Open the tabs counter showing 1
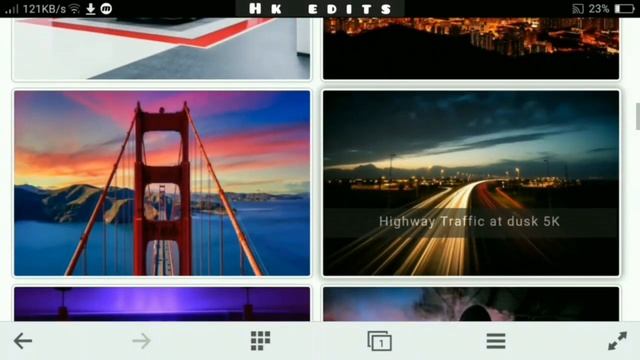Image resolution: width=640 pixels, height=360 pixels. click(380, 341)
